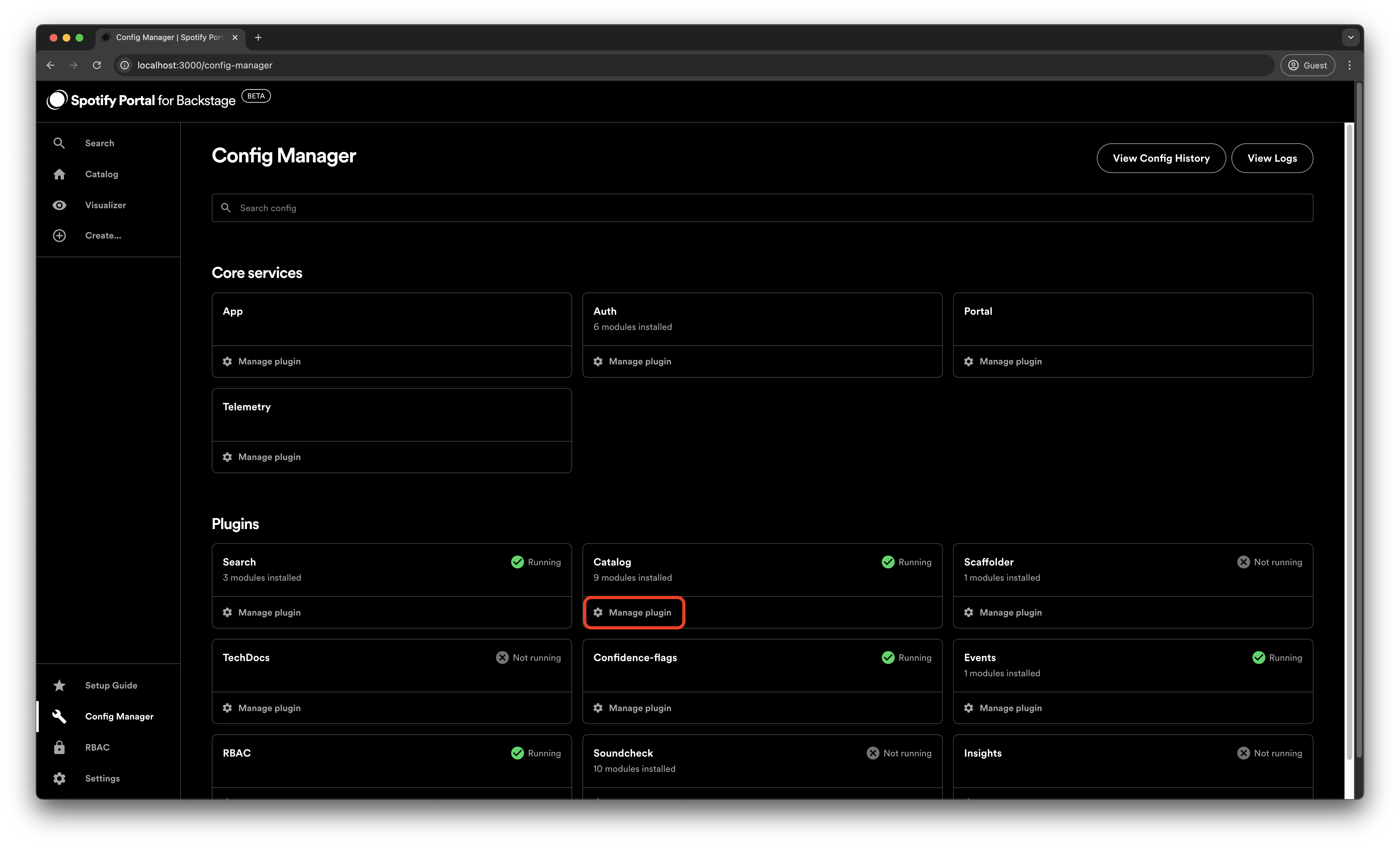Click the Not running X icon on TechDocs
Image resolution: width=1400 pixels, height=847 pixels.
[x=502, y=657]
